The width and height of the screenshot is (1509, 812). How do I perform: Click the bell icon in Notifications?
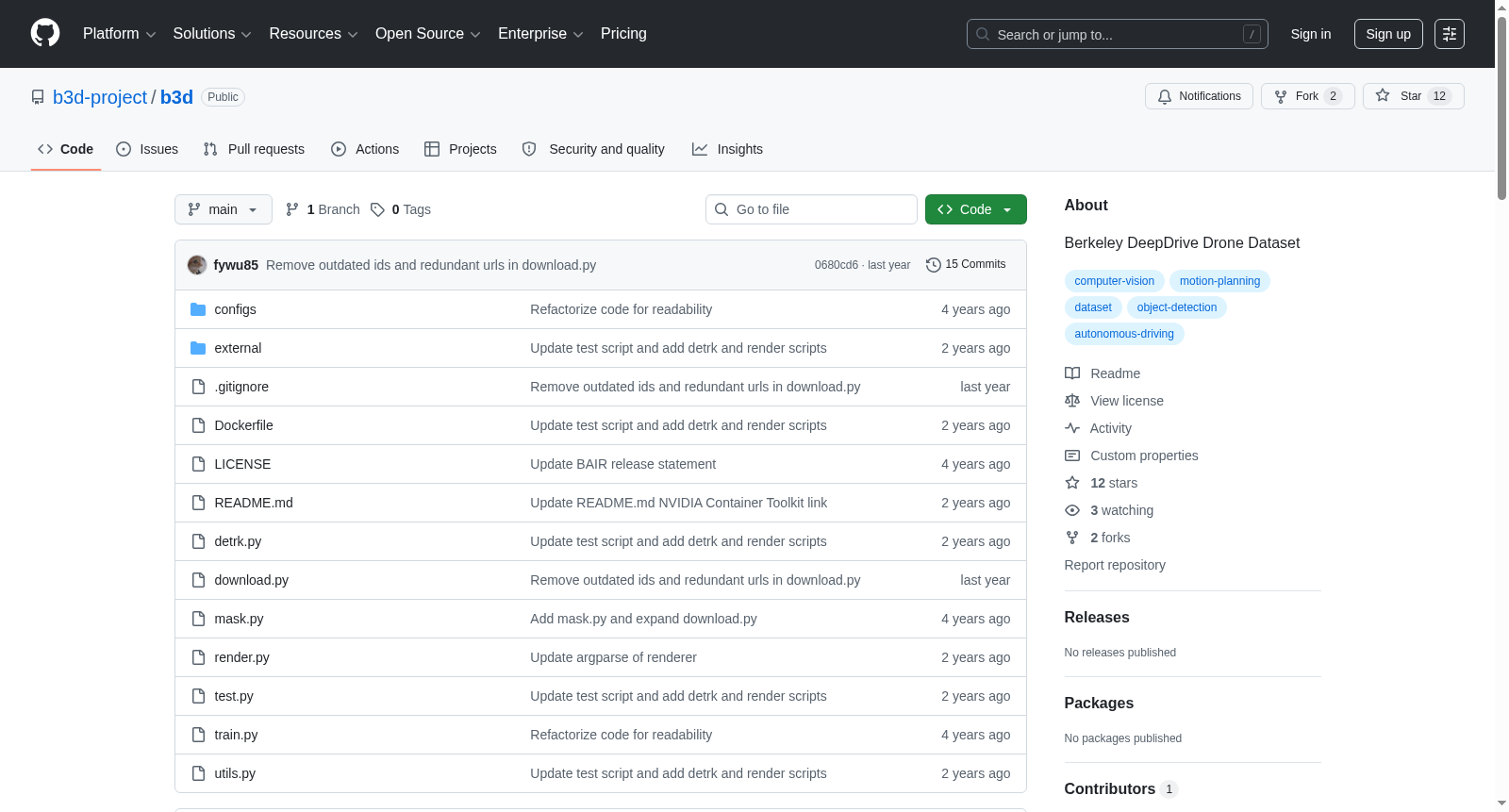[1165, 96]
